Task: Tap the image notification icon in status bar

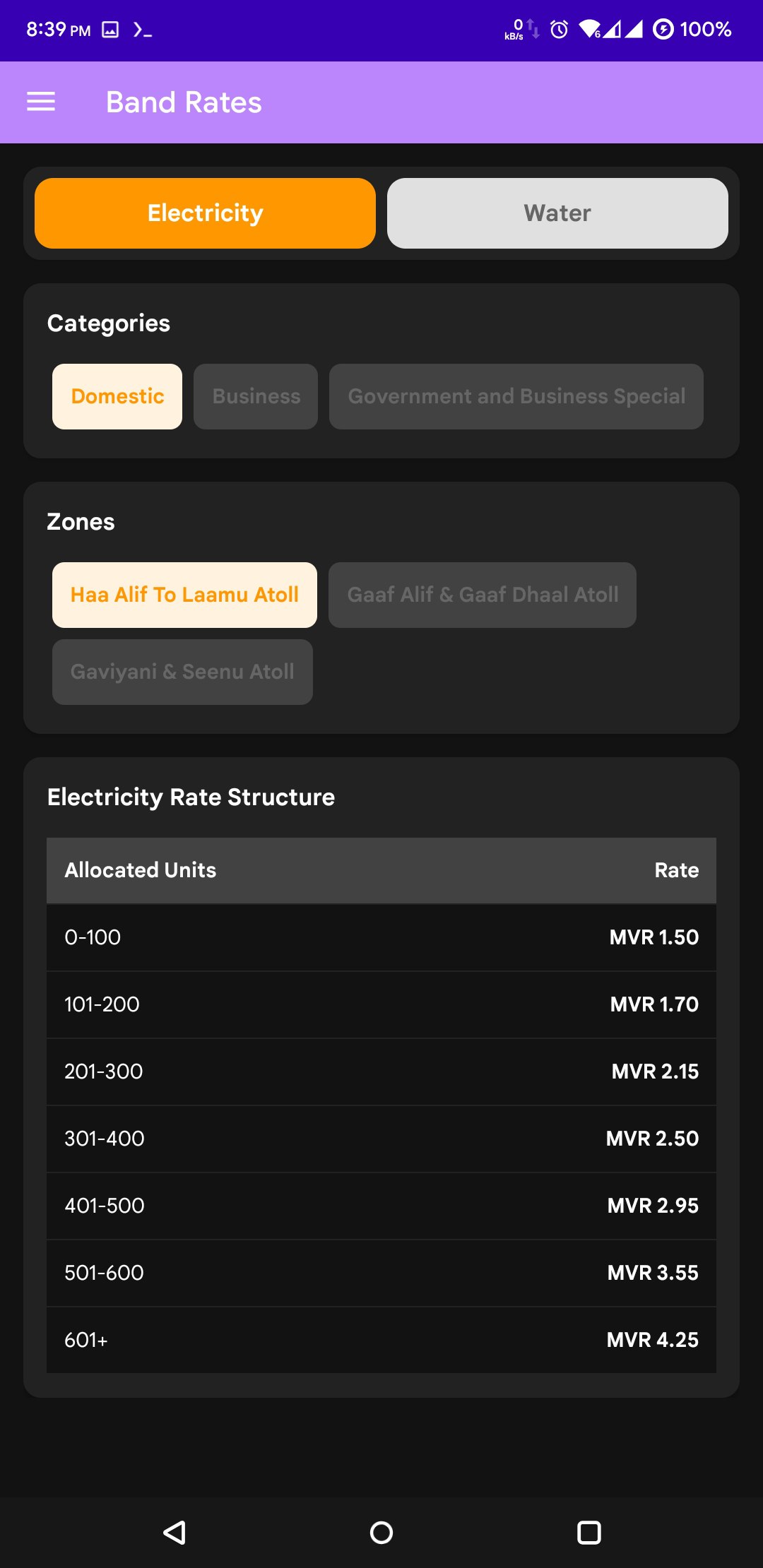Action: (110, 30)
